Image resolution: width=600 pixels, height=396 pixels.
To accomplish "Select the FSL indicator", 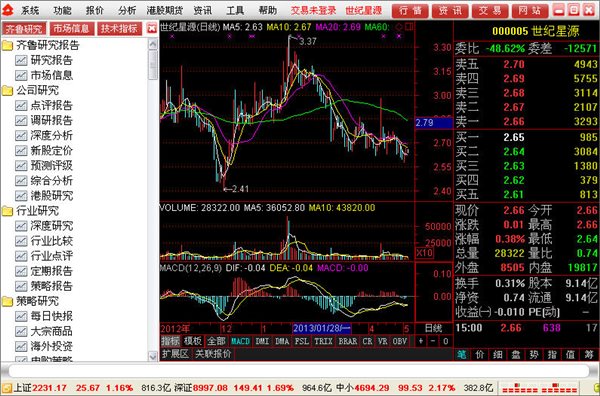I will pos(302,341).
